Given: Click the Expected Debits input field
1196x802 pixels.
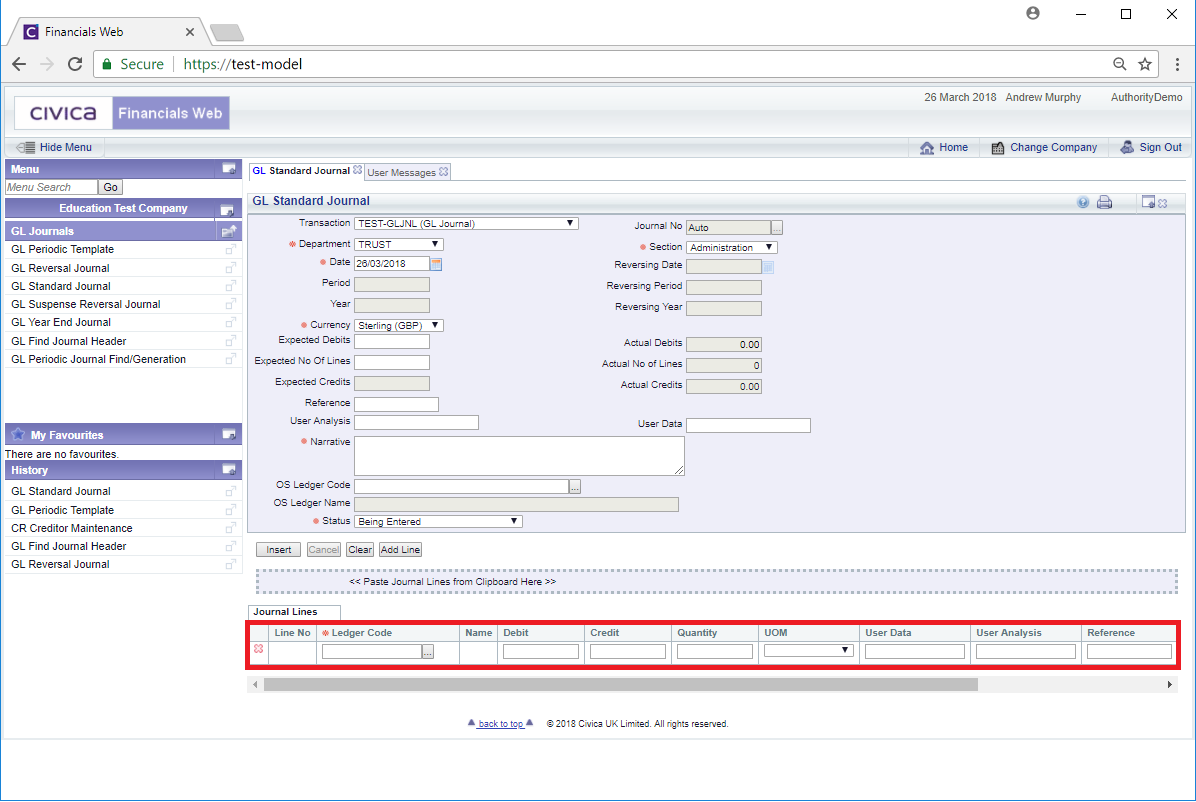Looking at the screenshot, I should pos(392,342).
